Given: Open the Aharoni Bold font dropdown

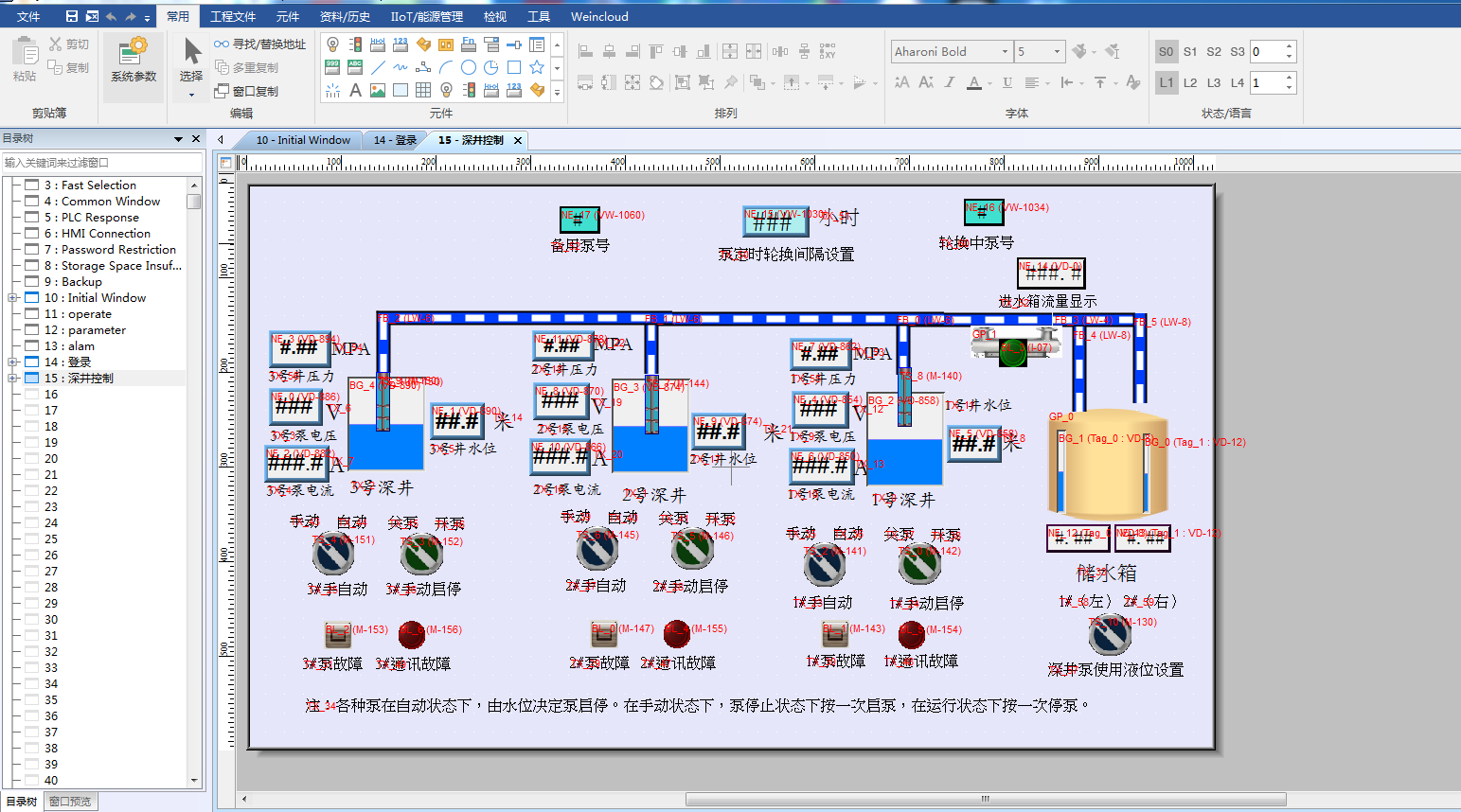Looking at the screenshot, I should [x=1005, y=52].
